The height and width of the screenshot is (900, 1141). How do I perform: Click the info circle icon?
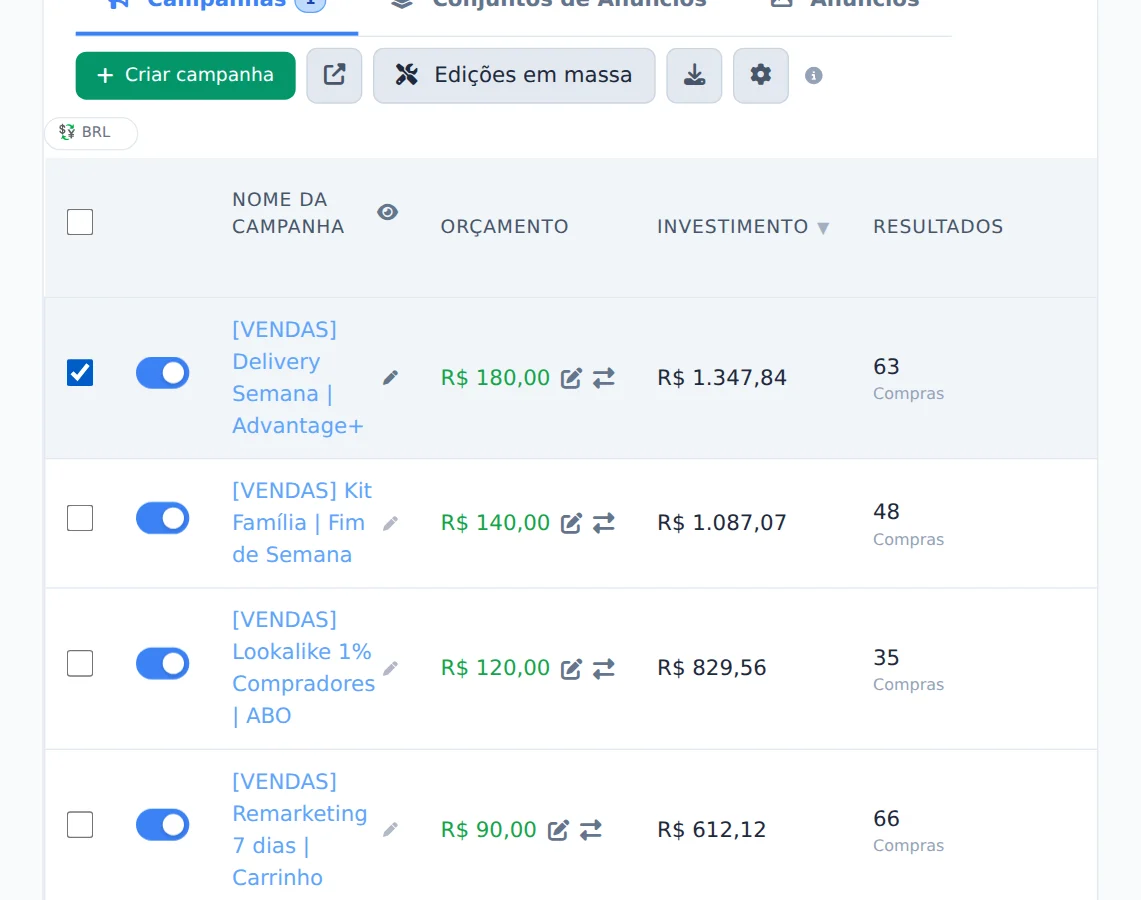(x=814, y=76)
